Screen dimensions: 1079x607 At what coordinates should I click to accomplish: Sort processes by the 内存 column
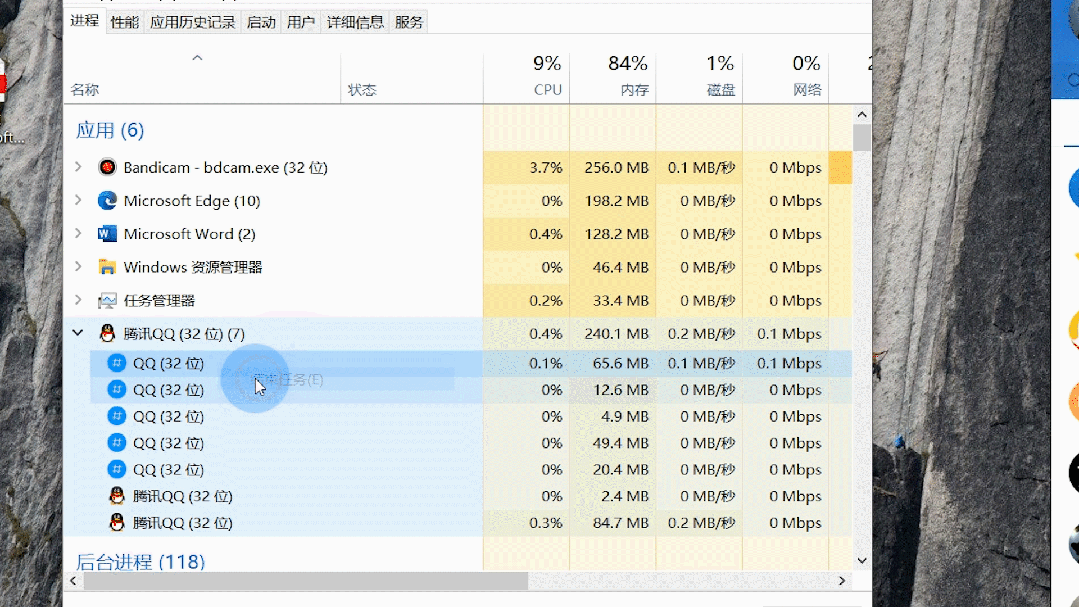click(627, 76)
